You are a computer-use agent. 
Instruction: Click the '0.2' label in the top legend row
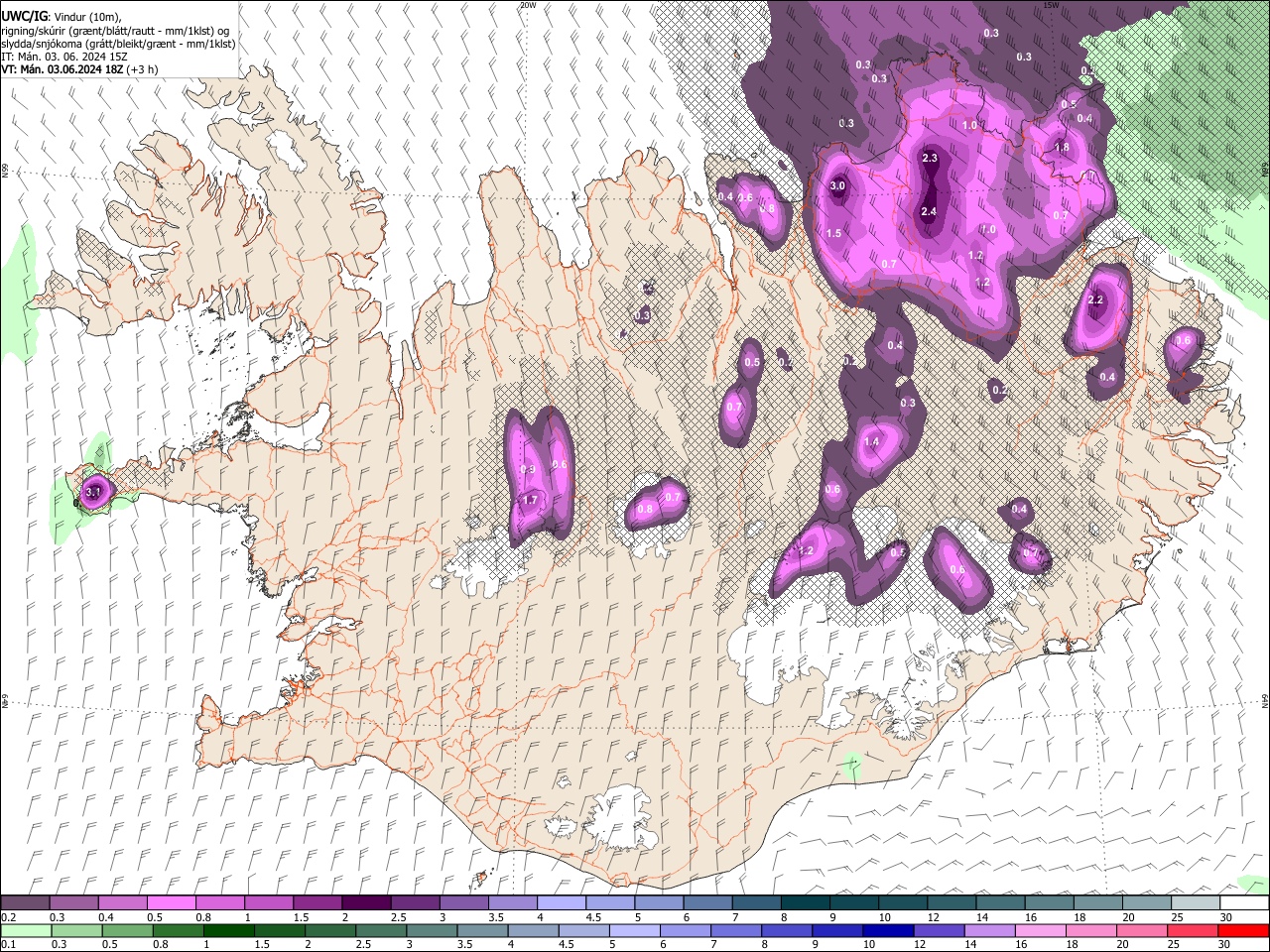[x=9, y=917]
